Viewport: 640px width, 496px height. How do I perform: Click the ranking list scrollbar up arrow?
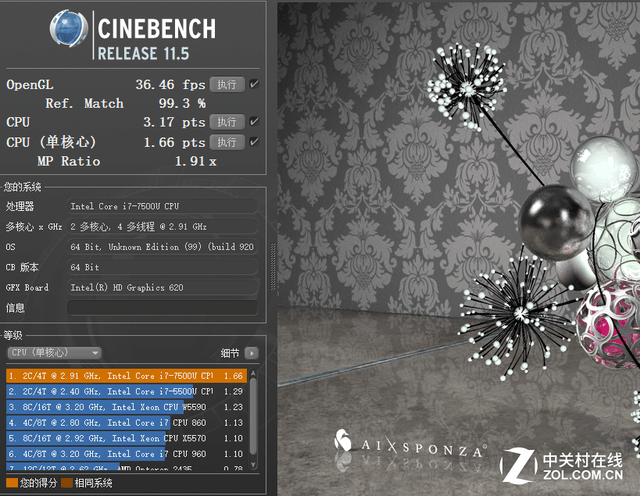click(x=253, y=373)
